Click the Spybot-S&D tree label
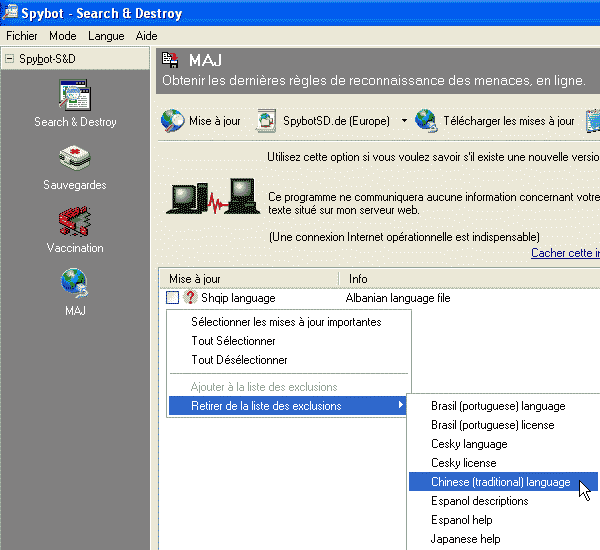The height and width of the screenshot is (550, 600). (47, 59)
